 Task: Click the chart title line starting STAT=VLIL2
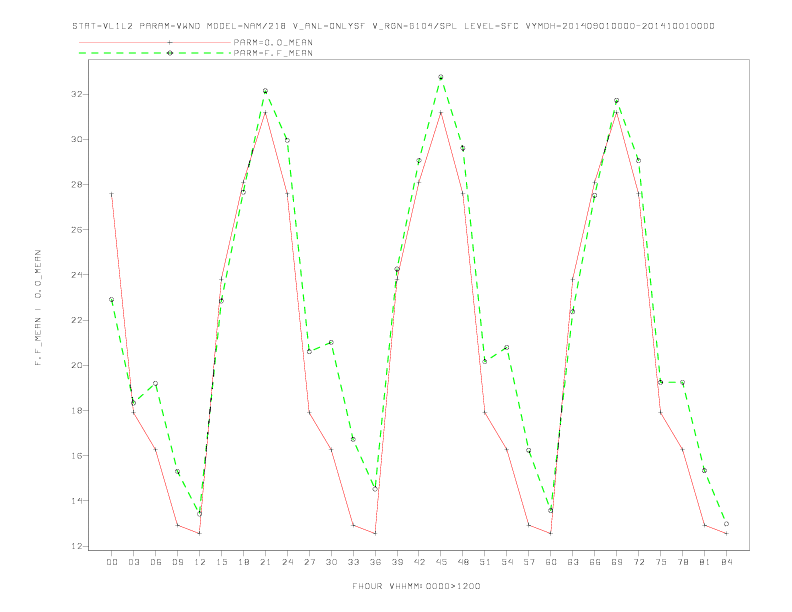[x=393, y=26]
